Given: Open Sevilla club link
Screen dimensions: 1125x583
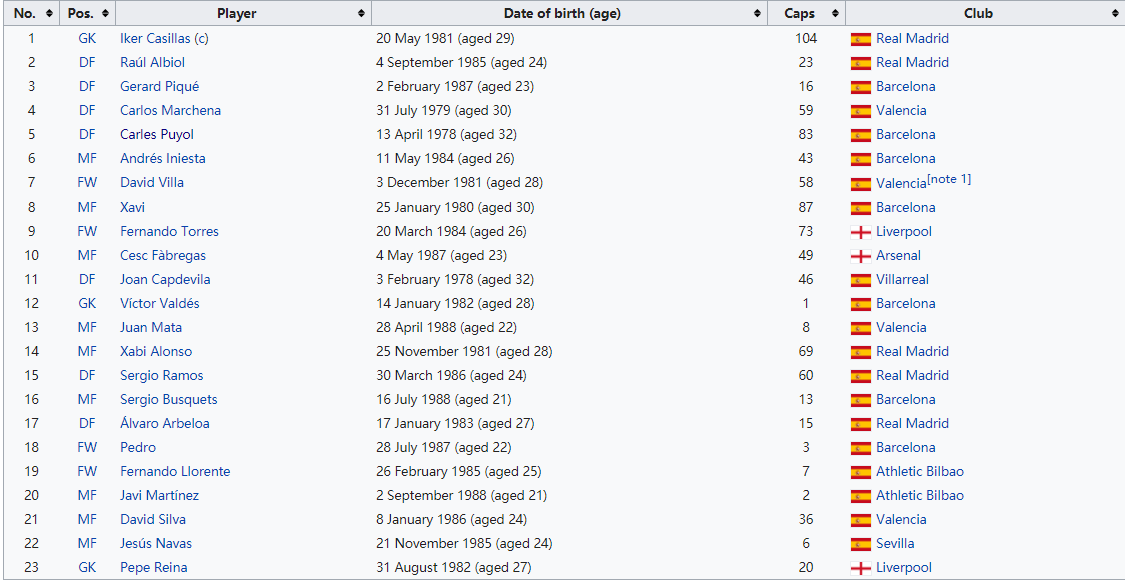Looking at the screenshot, I should (x=895, y=544).
